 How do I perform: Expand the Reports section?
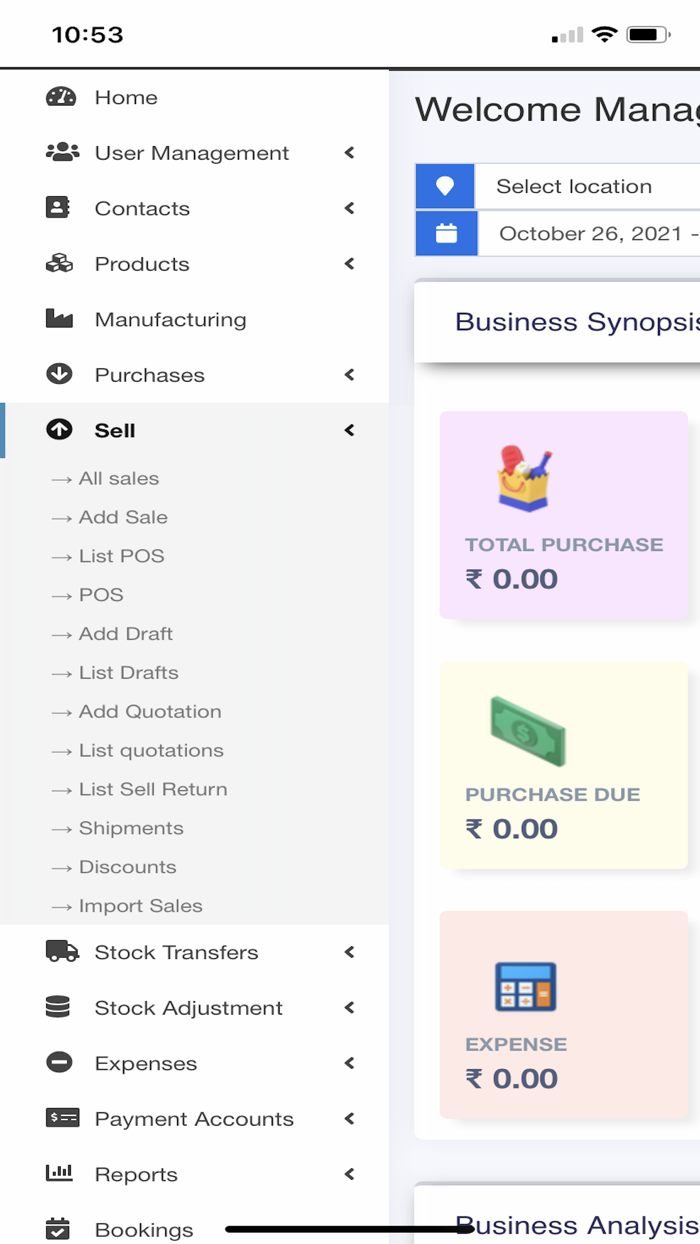pos(349,1174)
